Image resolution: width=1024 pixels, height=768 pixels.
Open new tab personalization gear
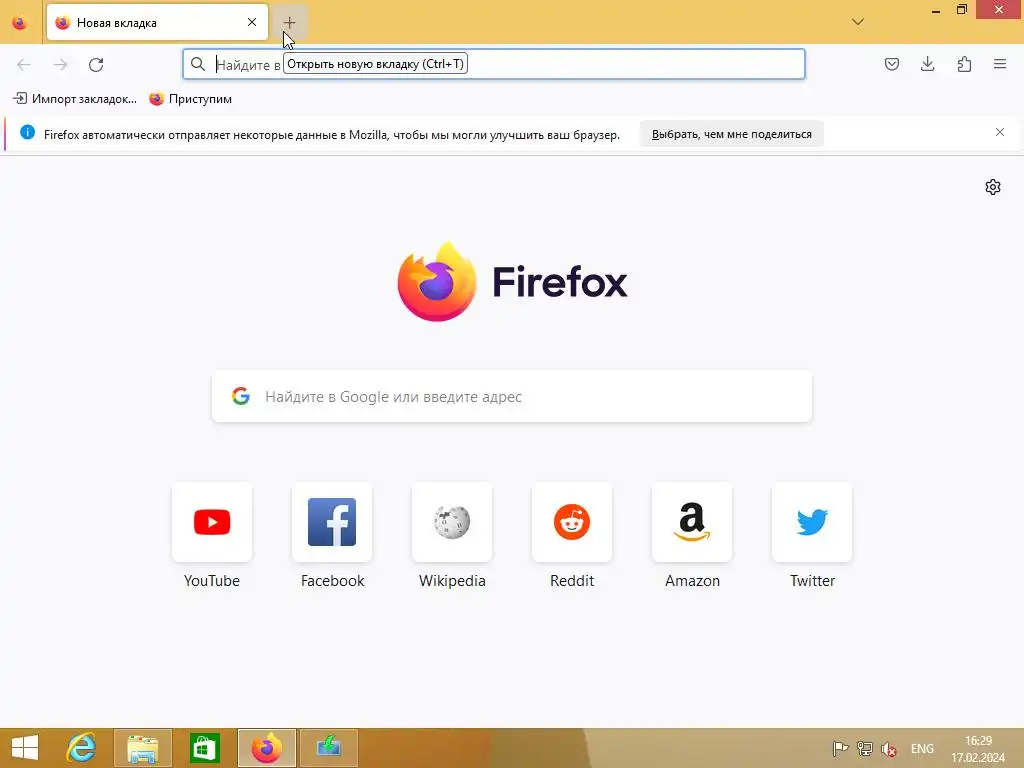coord(993,187)
